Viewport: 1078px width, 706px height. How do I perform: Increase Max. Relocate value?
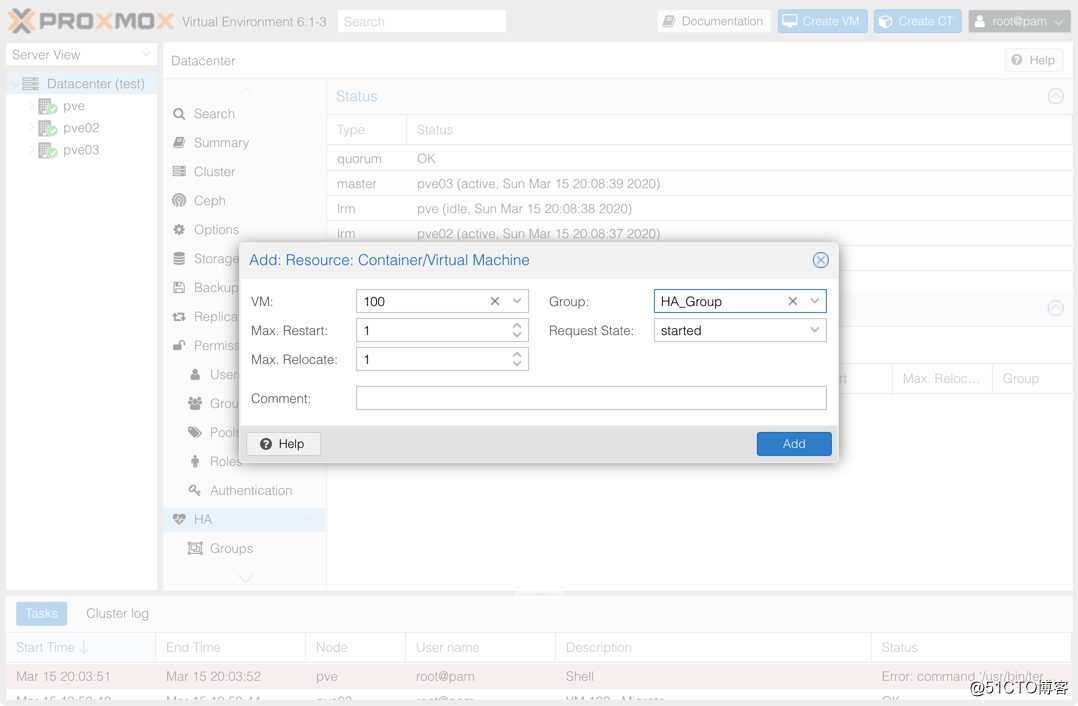[517, 354]
